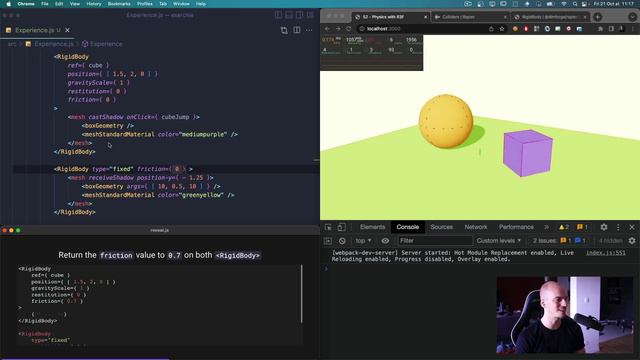Click the orange issues badge in DevTools tab bar

click(x=582, y=227)
